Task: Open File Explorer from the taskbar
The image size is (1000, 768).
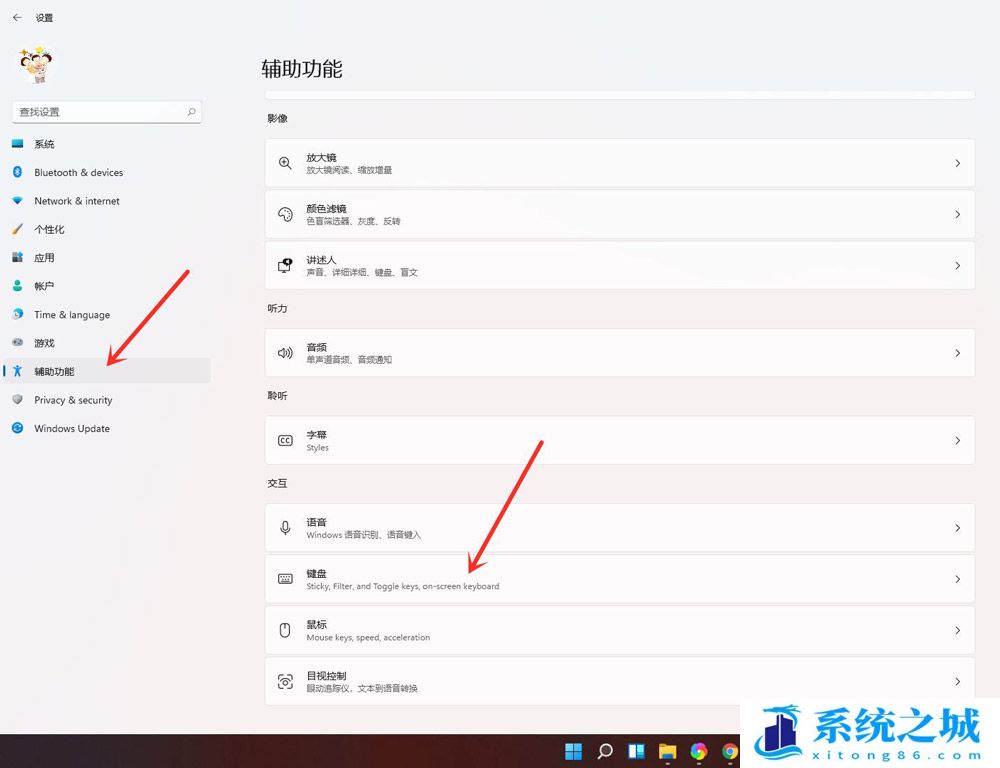Action: click(x=667, y=751)
